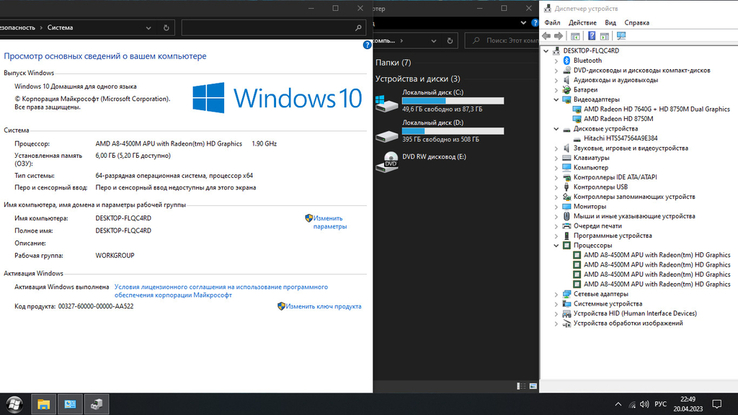Open the notification center icon
This screenshot has height=415, width=738.
[717, 404]
